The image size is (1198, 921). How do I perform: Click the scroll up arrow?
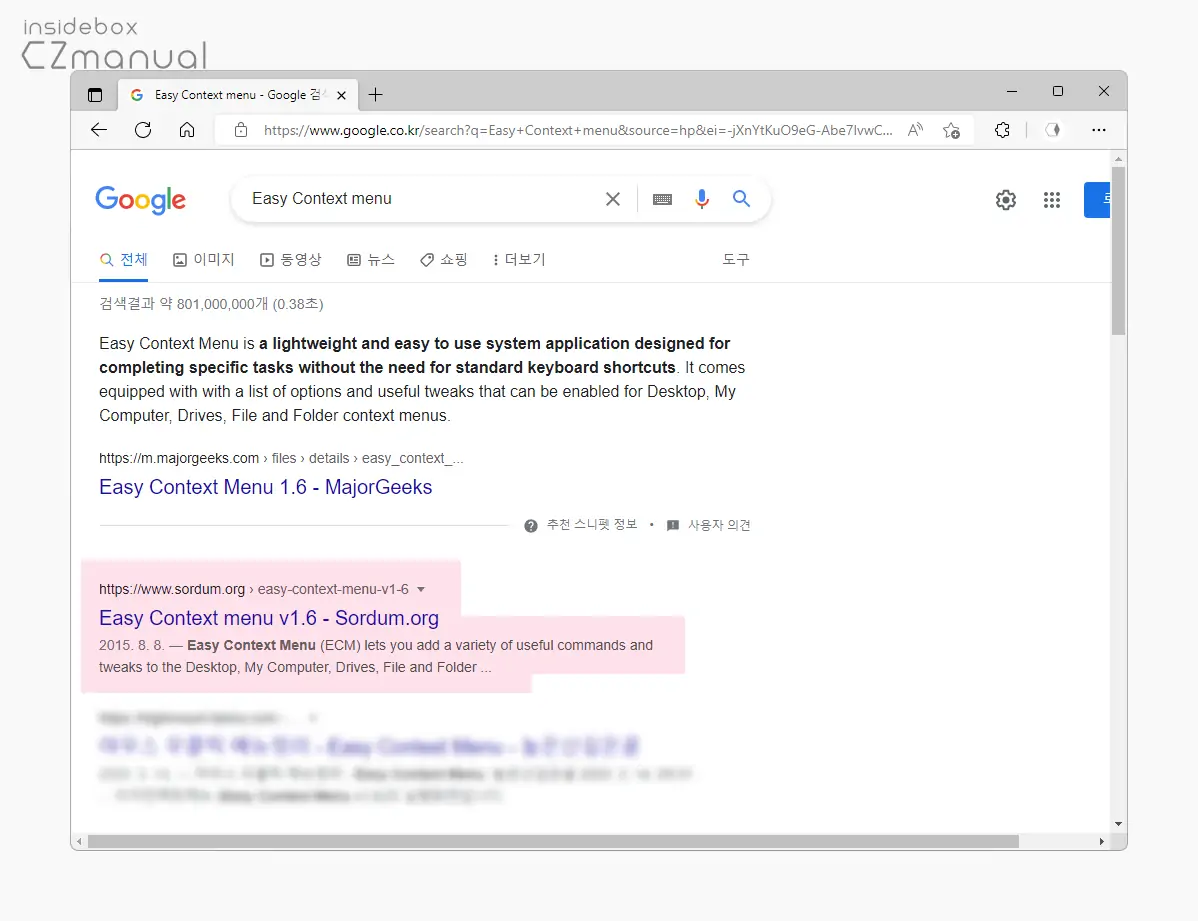click(x=1119, y=159)
